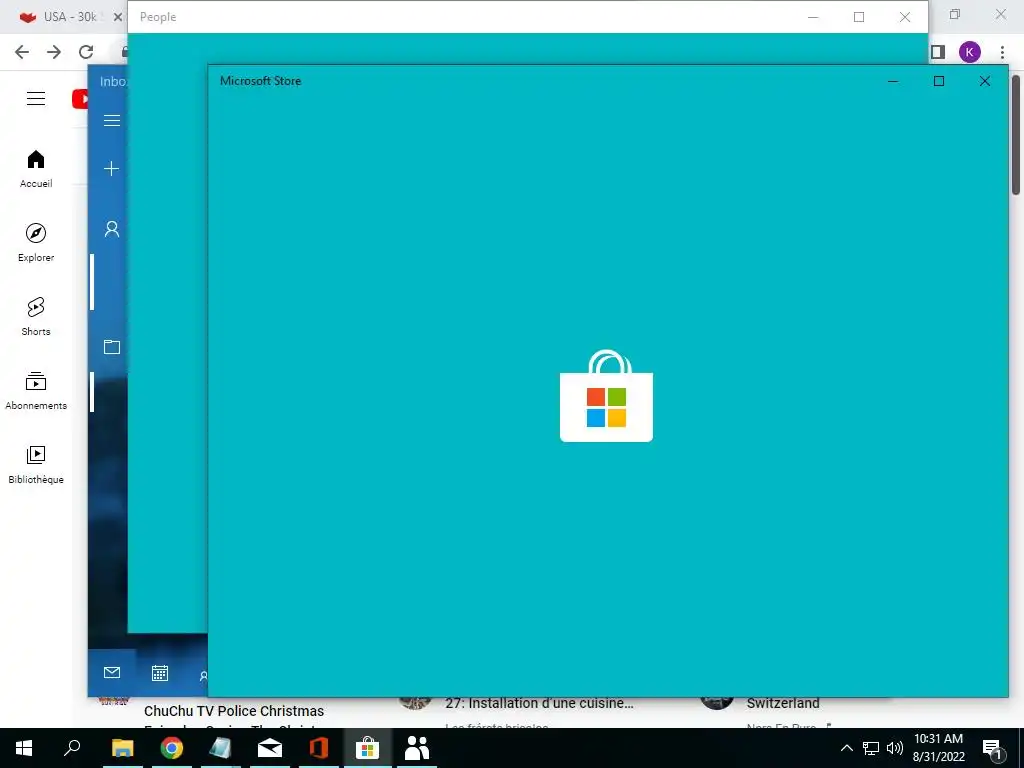This screenshot has width=1024, height=768.
Task: Open Office app from taskbar
Action: tap(319, 748)
